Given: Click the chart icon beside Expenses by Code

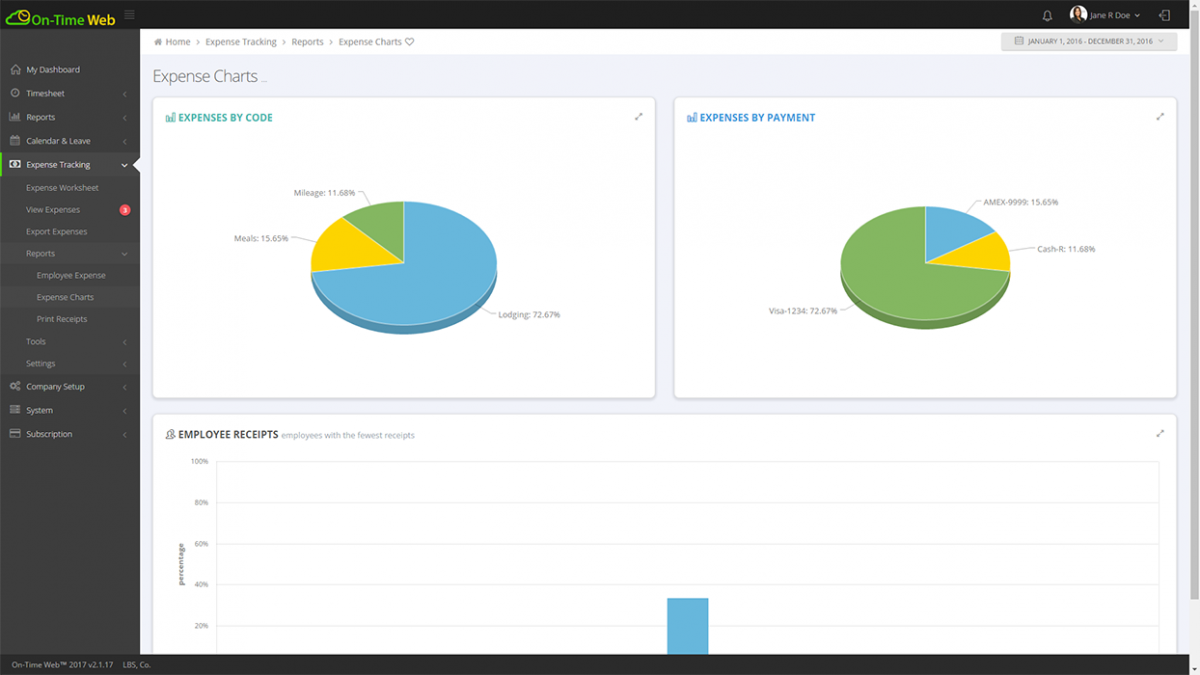Looking at the screenshot, I should [x=170, y=117].
